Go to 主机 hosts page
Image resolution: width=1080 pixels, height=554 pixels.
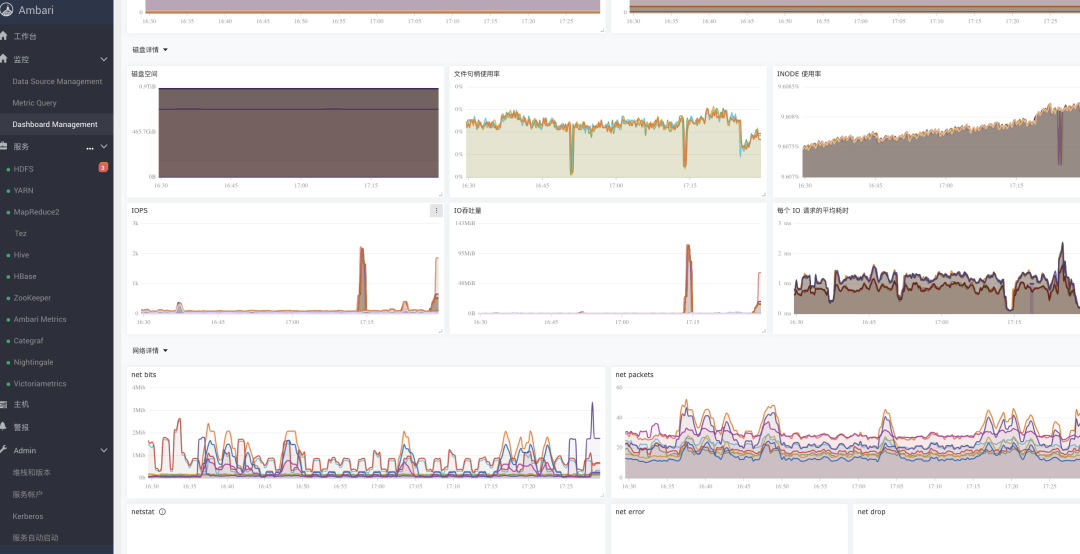pyautogui.click(x=21, y=404)
